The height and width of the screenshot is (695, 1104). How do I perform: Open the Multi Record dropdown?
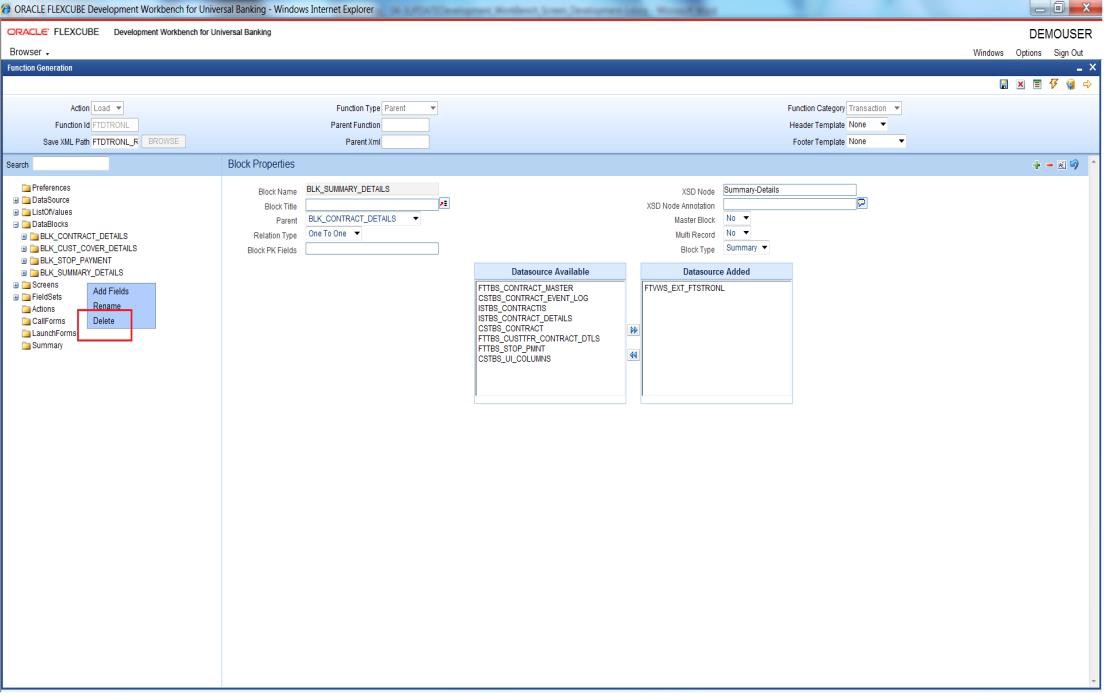pos(737,233)
